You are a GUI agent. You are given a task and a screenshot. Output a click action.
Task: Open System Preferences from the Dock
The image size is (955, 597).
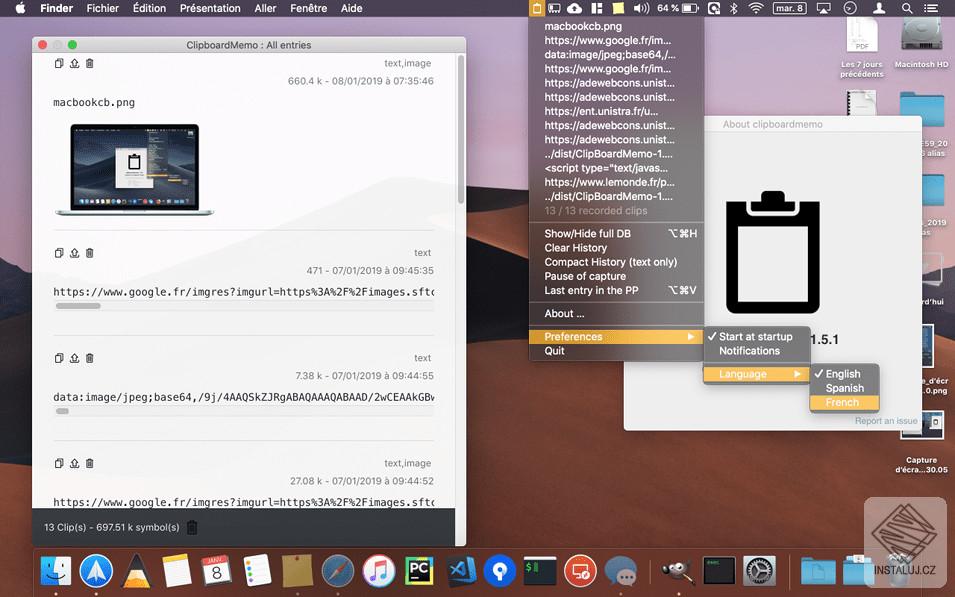759,571
